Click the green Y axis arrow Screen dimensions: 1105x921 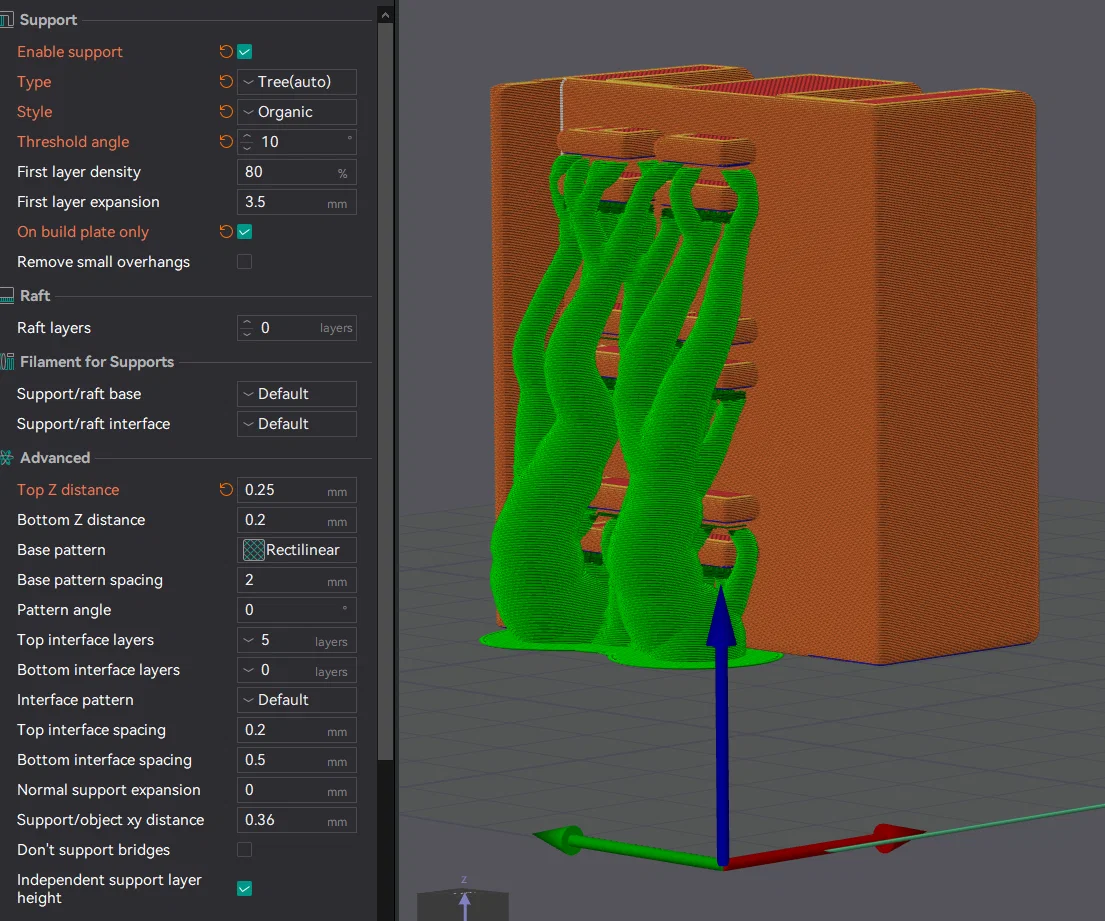(627, 848)
